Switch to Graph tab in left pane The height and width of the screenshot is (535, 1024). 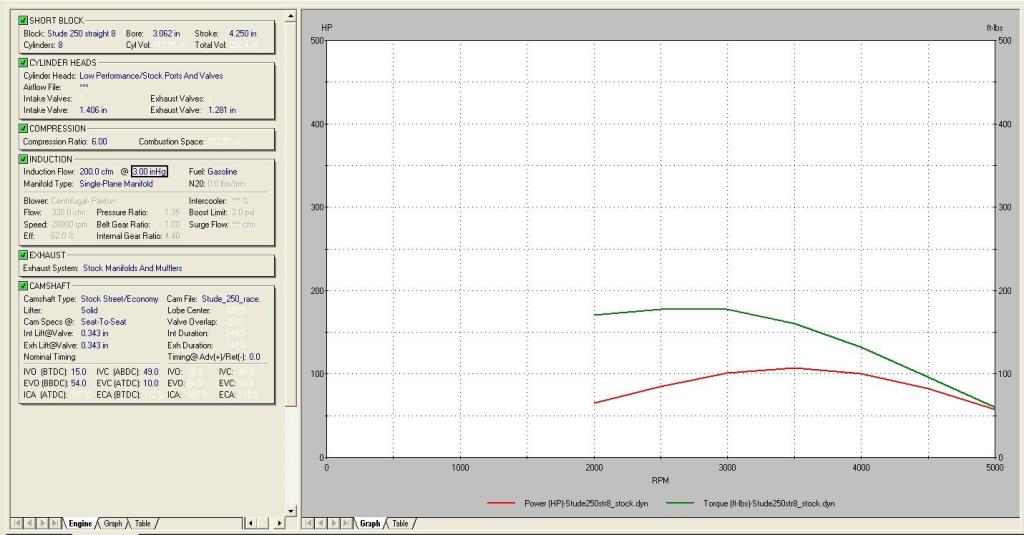(112, 523)
